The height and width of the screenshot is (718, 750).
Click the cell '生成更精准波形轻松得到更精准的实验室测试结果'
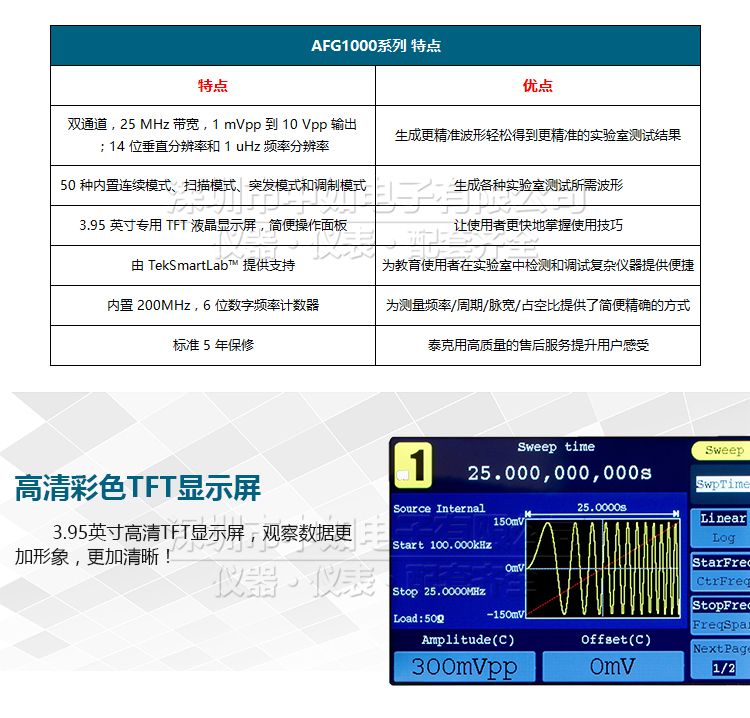[538, 135]
